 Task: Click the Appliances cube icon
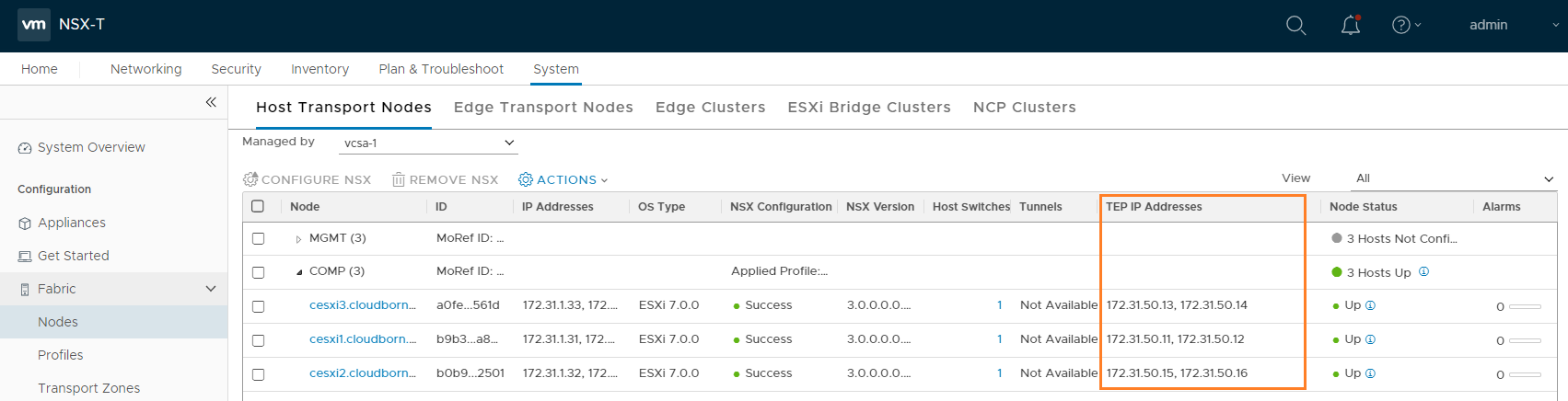click(25, 223)
